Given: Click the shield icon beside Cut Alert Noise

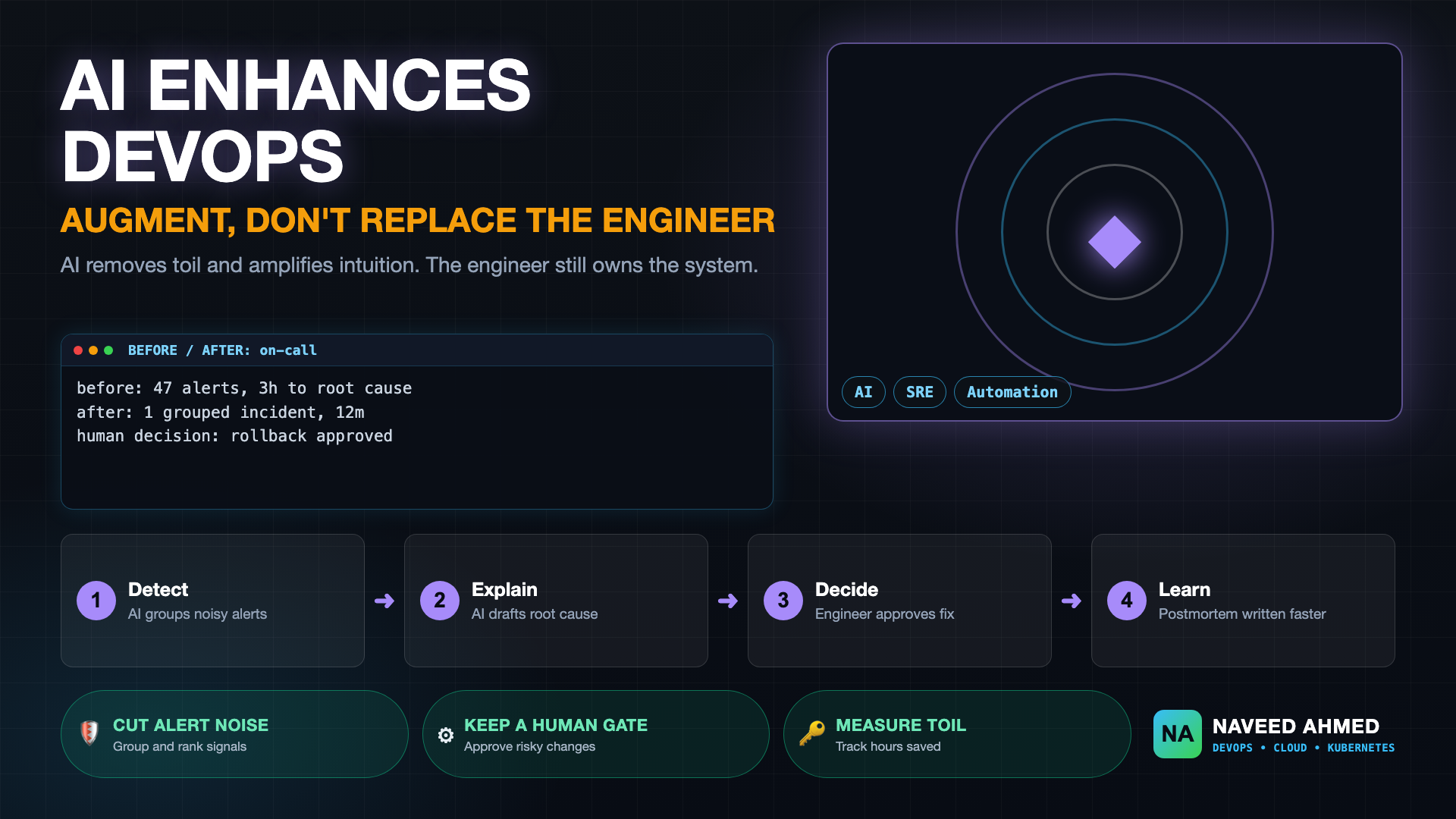Looking at the screenshot, I should point(89,733).
